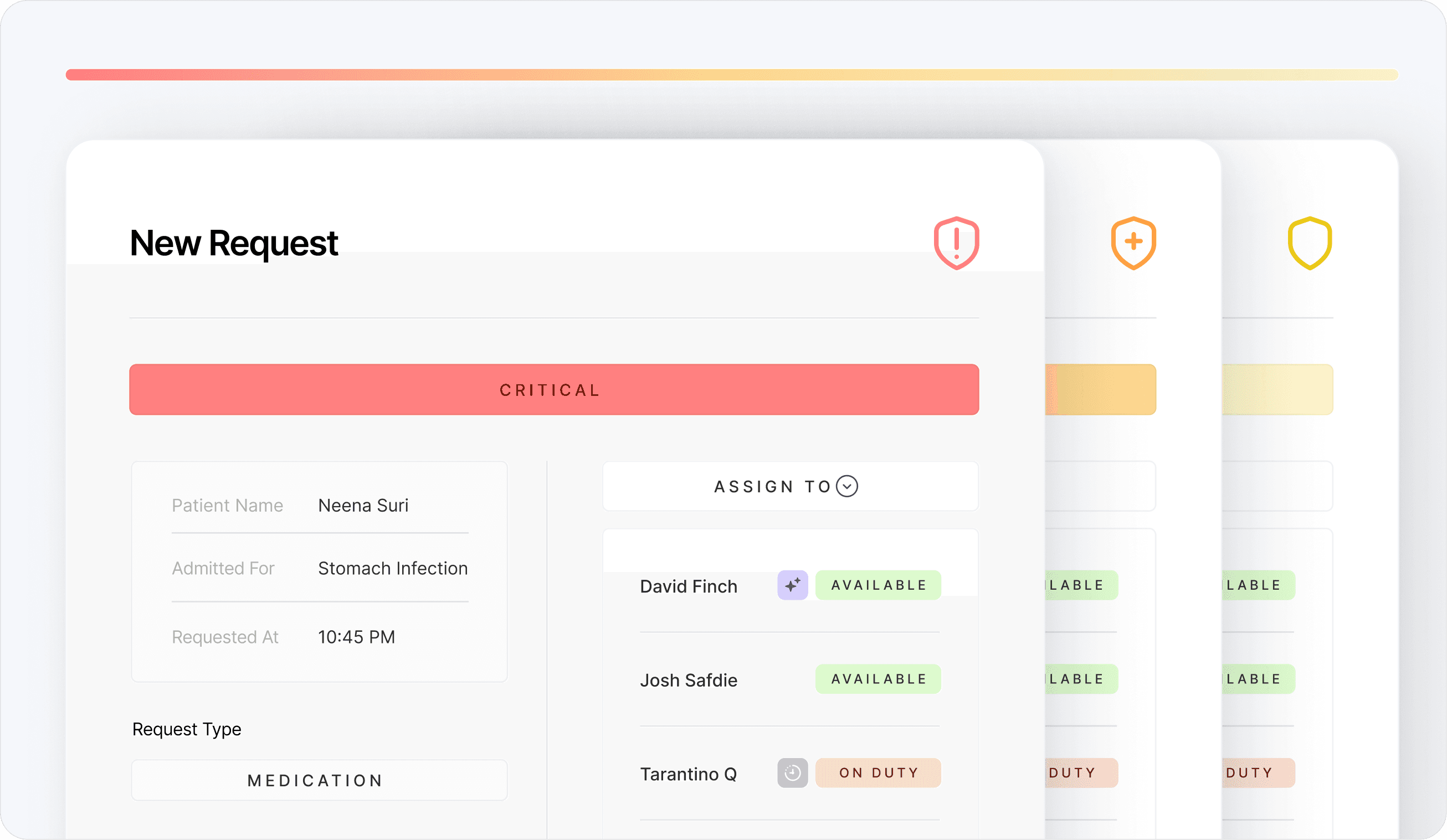Open the Medication request type selector

[x=319, y=780]
